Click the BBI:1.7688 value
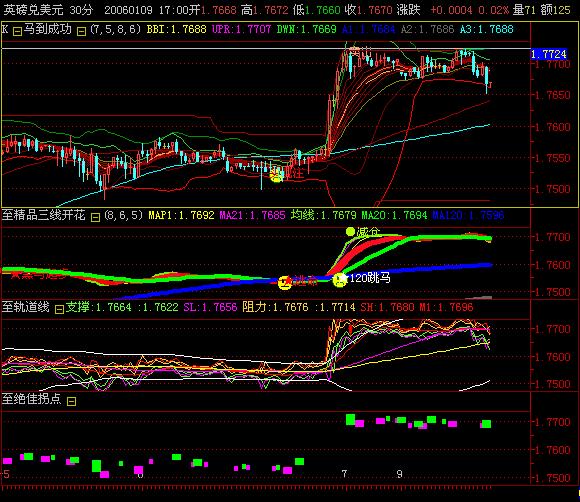 pos(176,29)
